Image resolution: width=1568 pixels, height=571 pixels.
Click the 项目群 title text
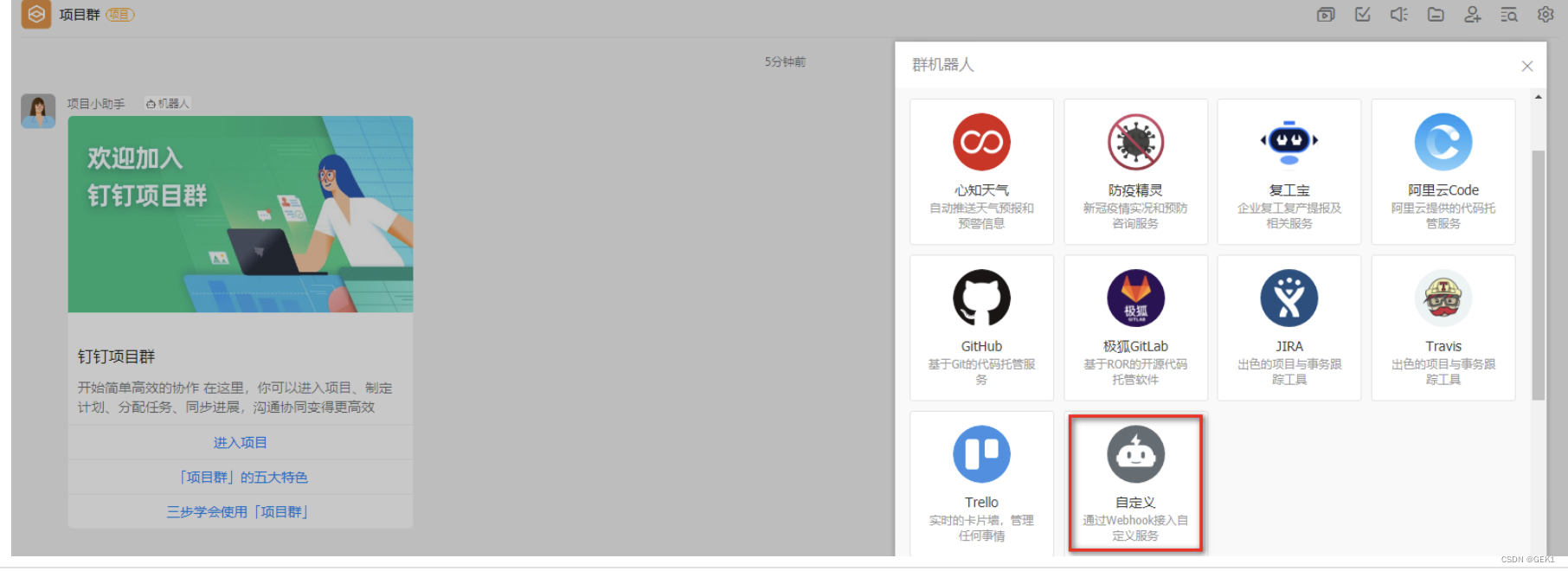coord(80,15)
